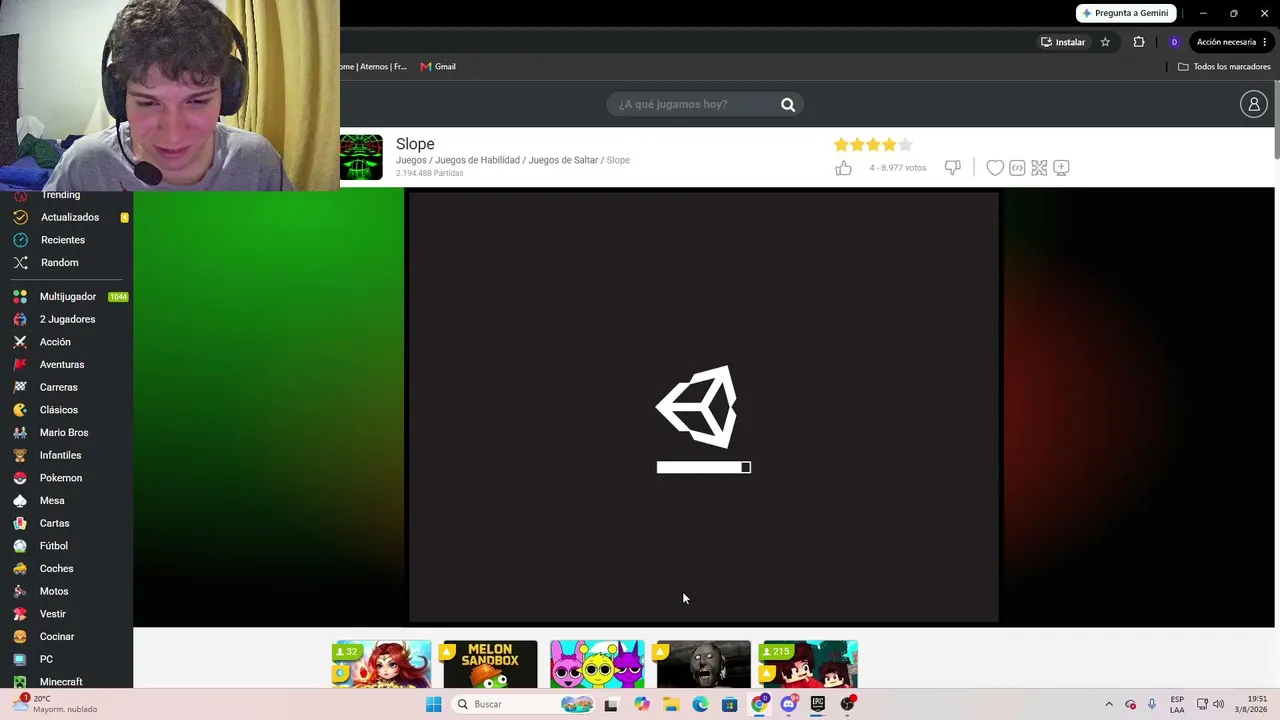
Task: Browse Pokemon games
Action: 61,478
